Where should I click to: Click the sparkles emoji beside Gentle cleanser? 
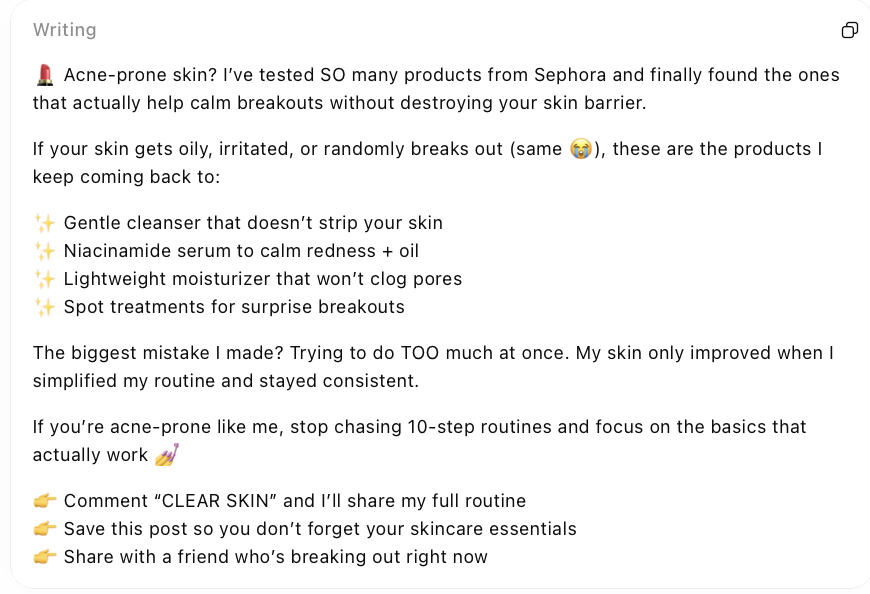tap(44, 223)
